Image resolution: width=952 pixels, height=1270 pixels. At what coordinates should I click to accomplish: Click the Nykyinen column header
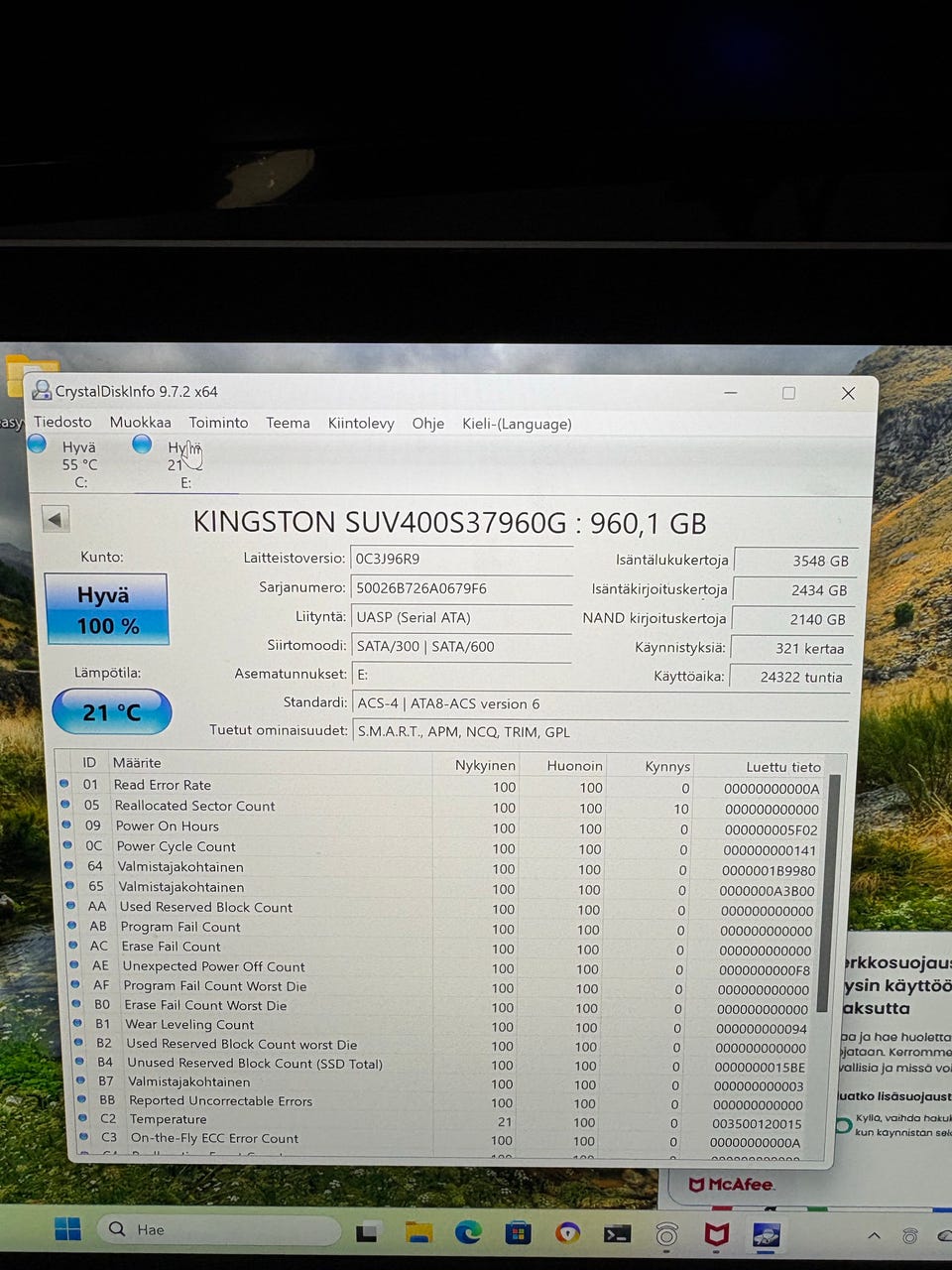[485, 765]
